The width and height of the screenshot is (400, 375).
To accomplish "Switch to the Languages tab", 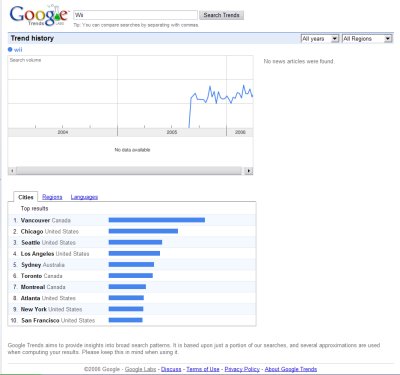I will click(84, 197).
